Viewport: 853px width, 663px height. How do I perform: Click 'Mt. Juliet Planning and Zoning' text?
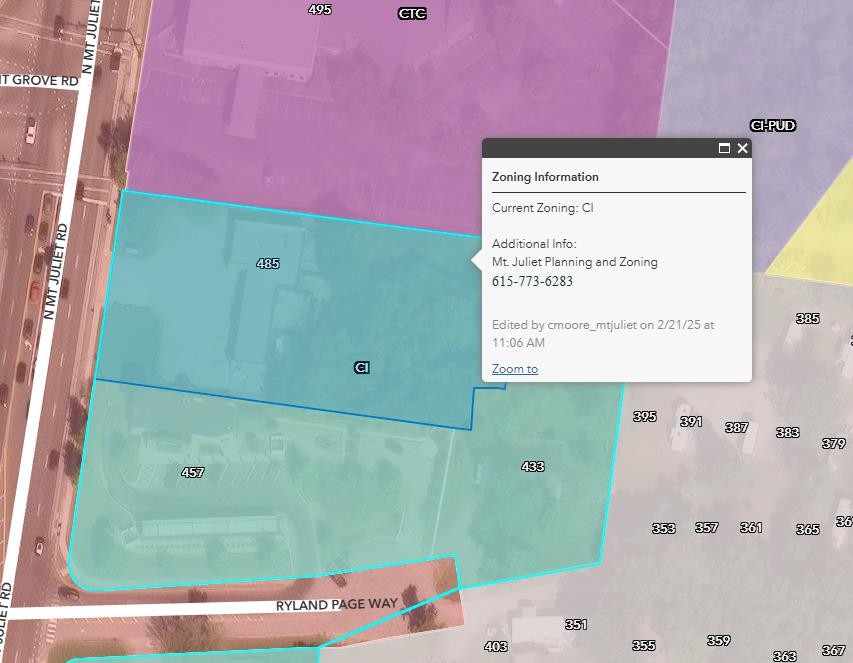coord(574,262)
